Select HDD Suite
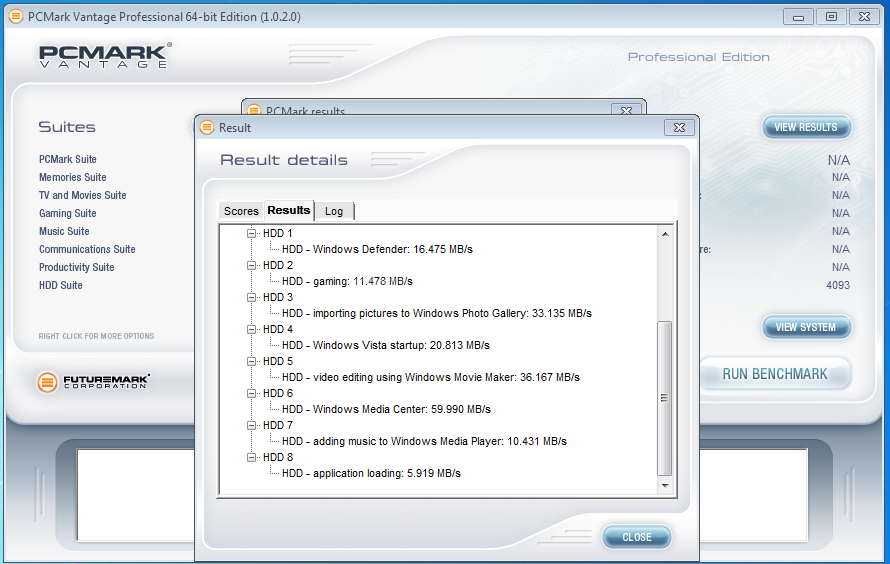This screenshot has width=890, height=564. 61,285
